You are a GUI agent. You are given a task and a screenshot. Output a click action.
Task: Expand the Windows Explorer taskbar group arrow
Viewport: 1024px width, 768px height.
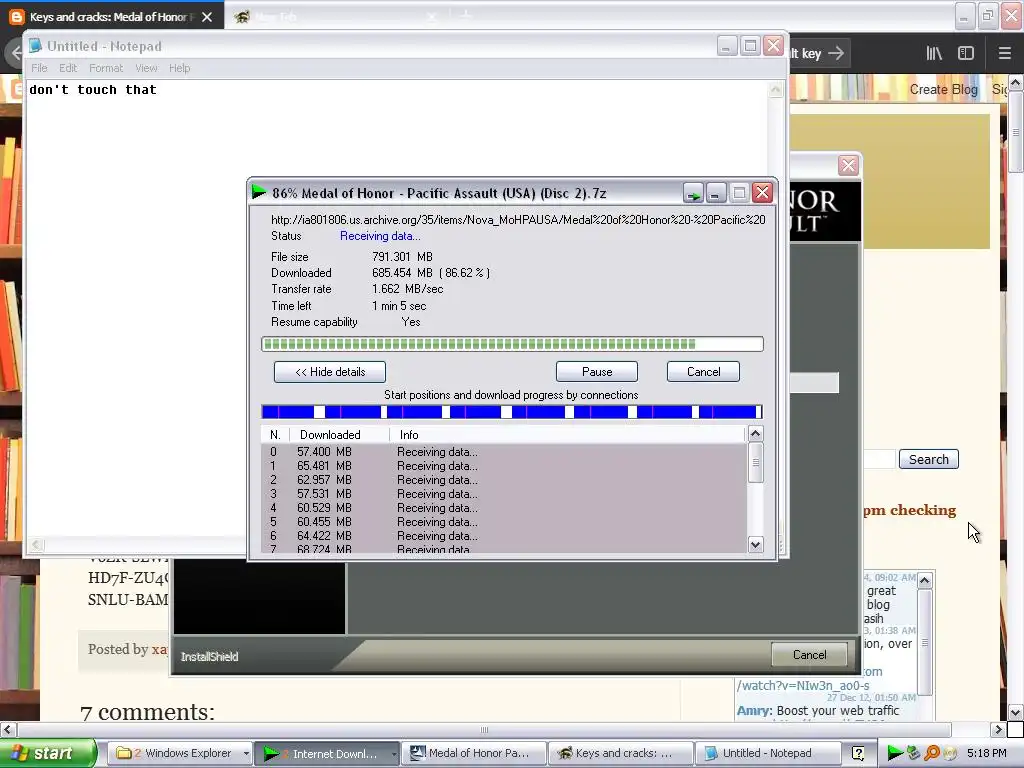point(246,753)
